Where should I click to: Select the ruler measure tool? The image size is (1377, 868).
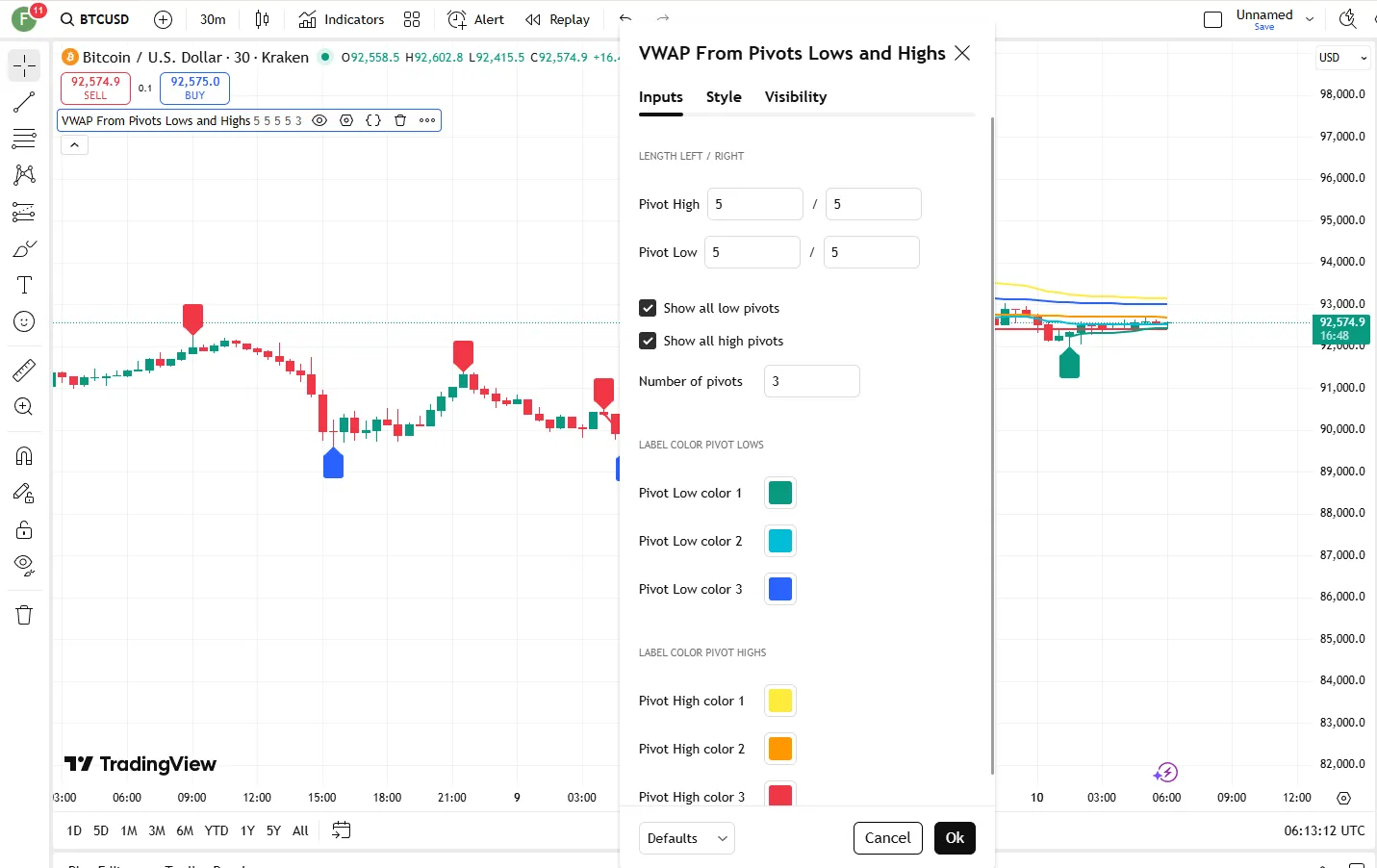pos(24,370)
